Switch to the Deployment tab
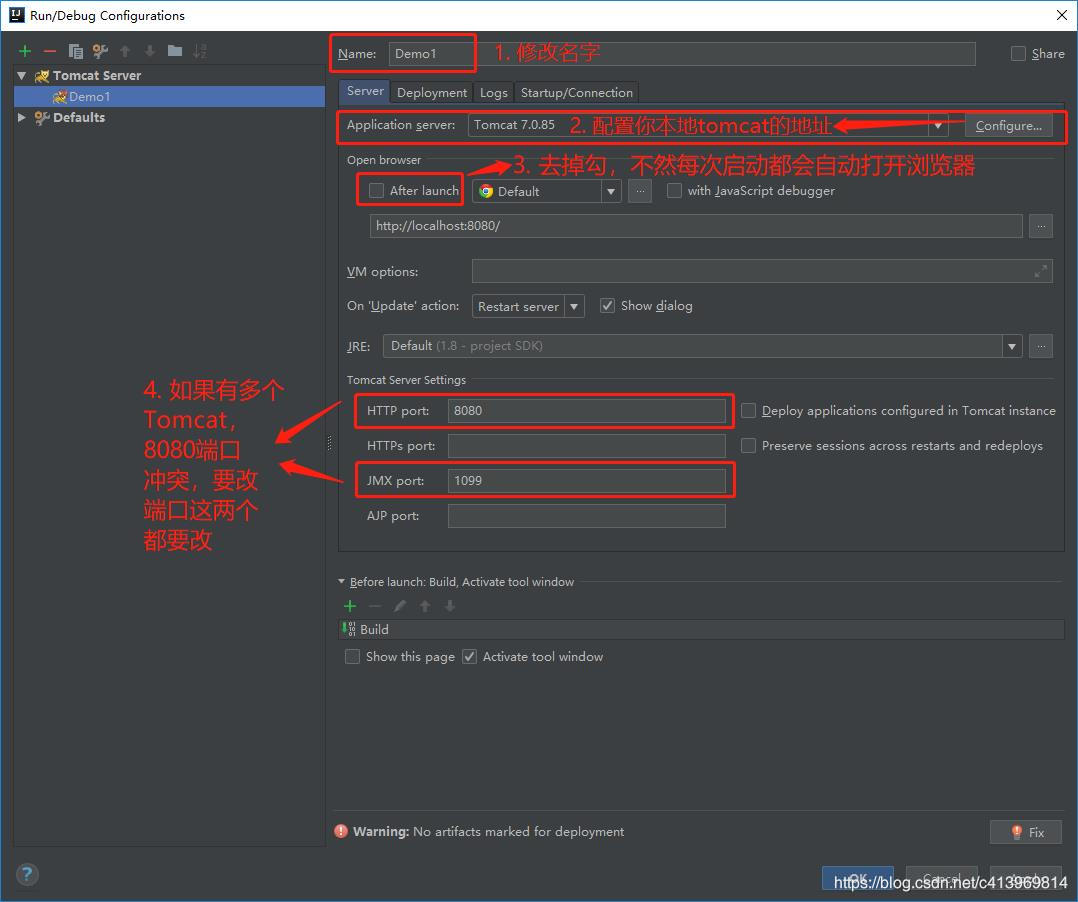The height and width of the screenshot is (902, 1078). (432, 93)
